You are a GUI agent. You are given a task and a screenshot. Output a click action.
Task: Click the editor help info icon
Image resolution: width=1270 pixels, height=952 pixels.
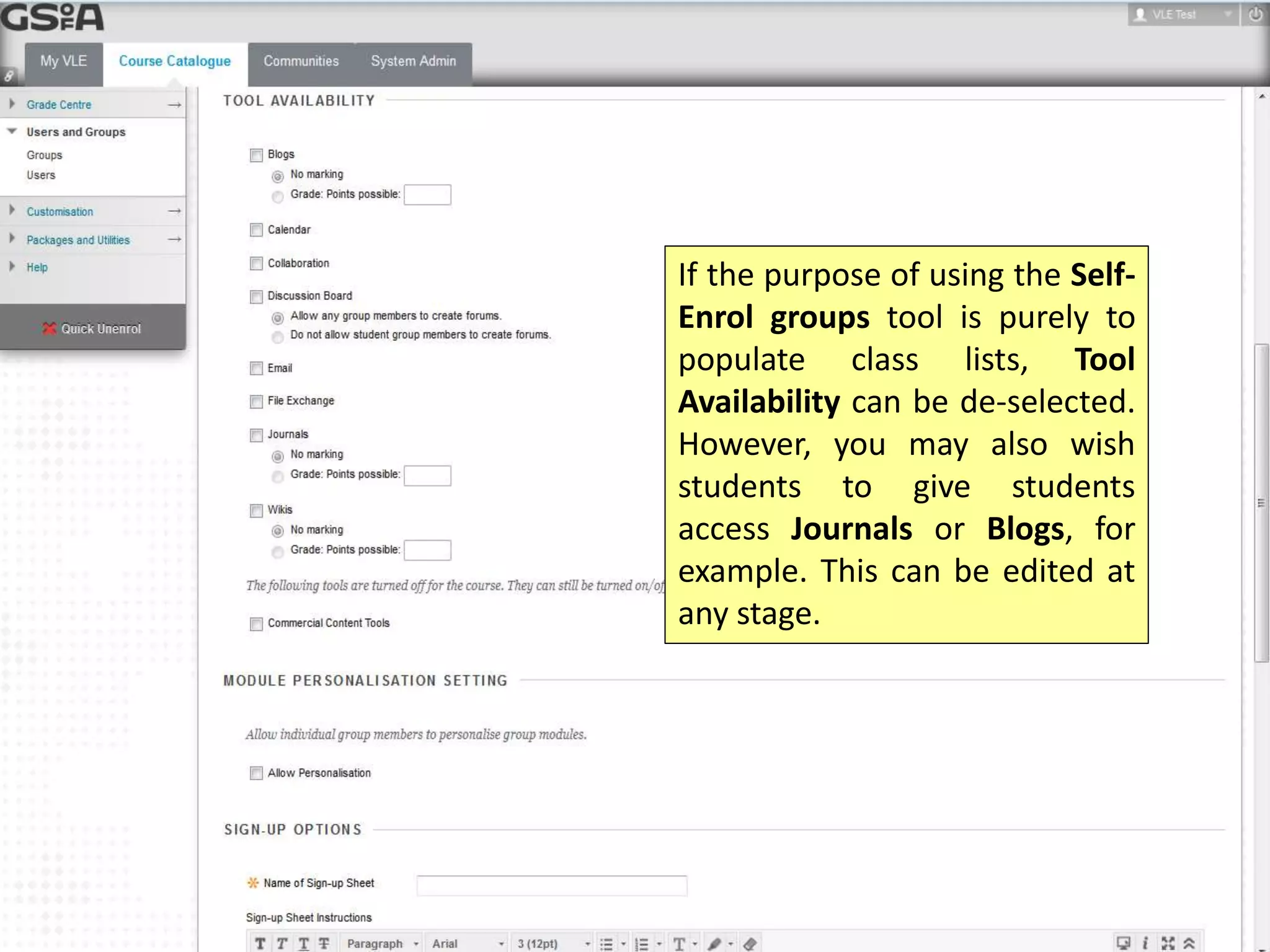pos(1145,943)
